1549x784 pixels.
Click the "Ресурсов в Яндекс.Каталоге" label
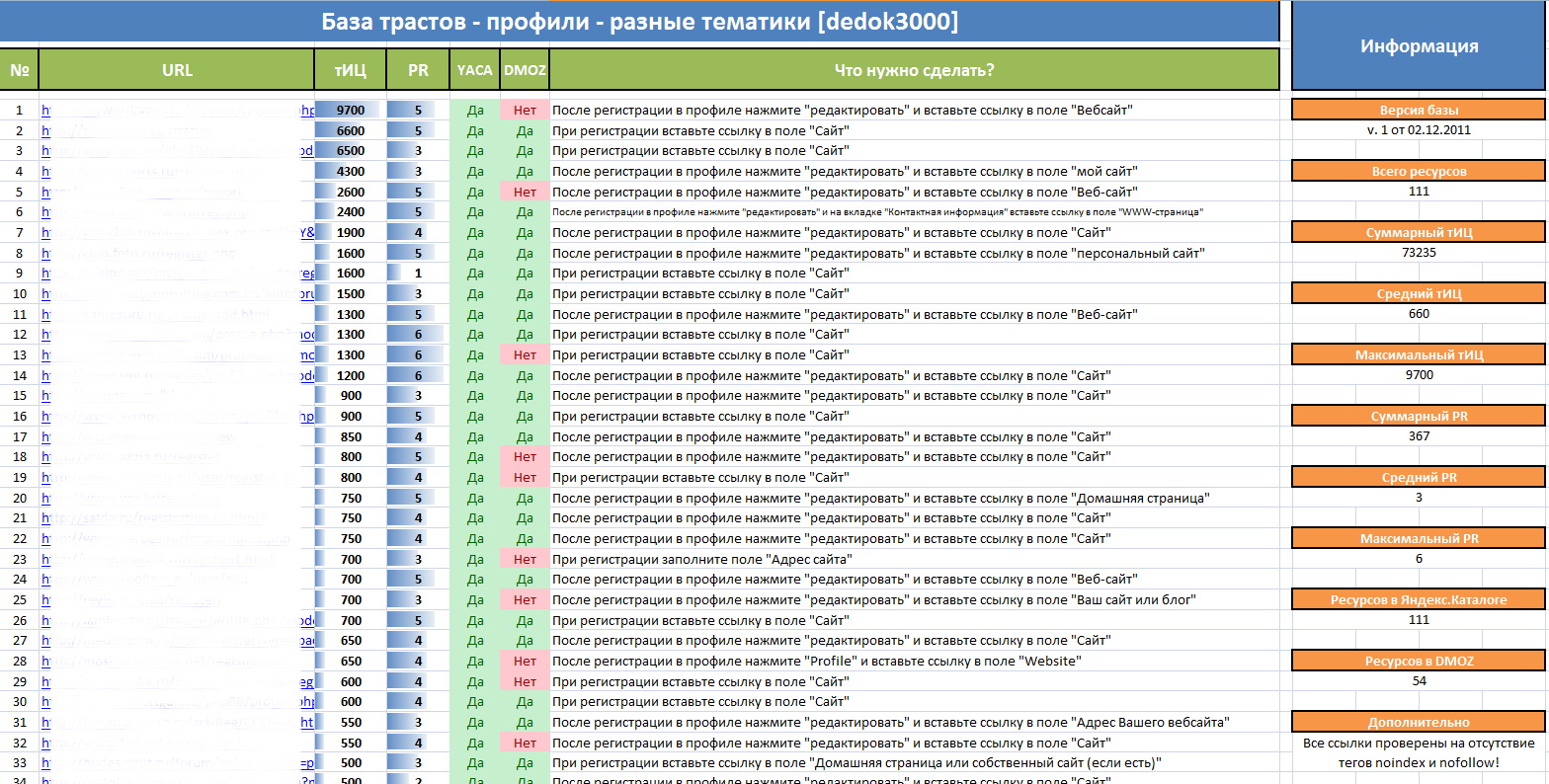tap(1419, 600)
